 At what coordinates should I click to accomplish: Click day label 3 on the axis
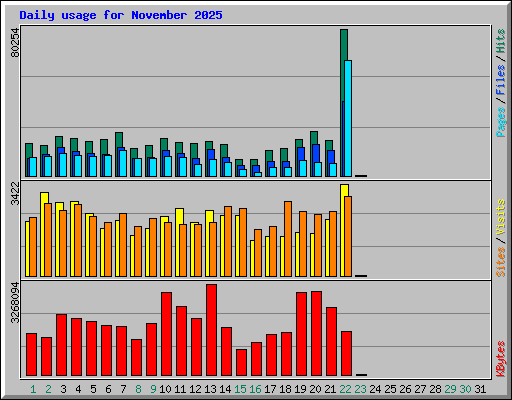(63, 389)
